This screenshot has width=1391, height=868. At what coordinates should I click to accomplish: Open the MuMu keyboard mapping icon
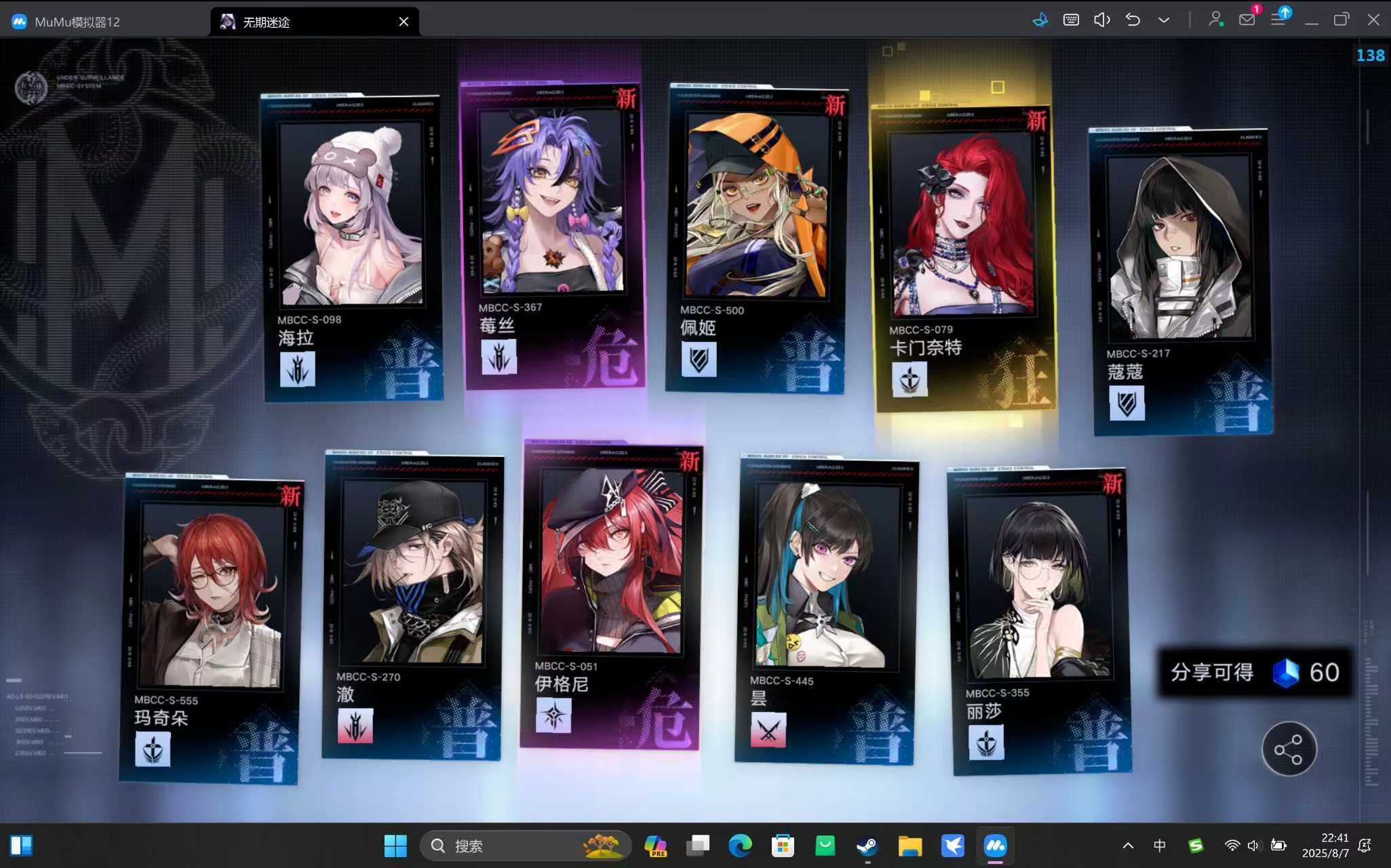1071,20
